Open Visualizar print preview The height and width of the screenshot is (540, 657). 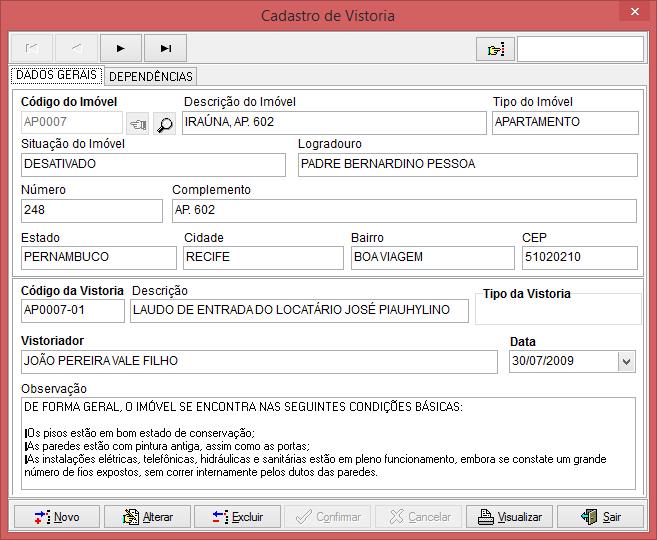510,517
